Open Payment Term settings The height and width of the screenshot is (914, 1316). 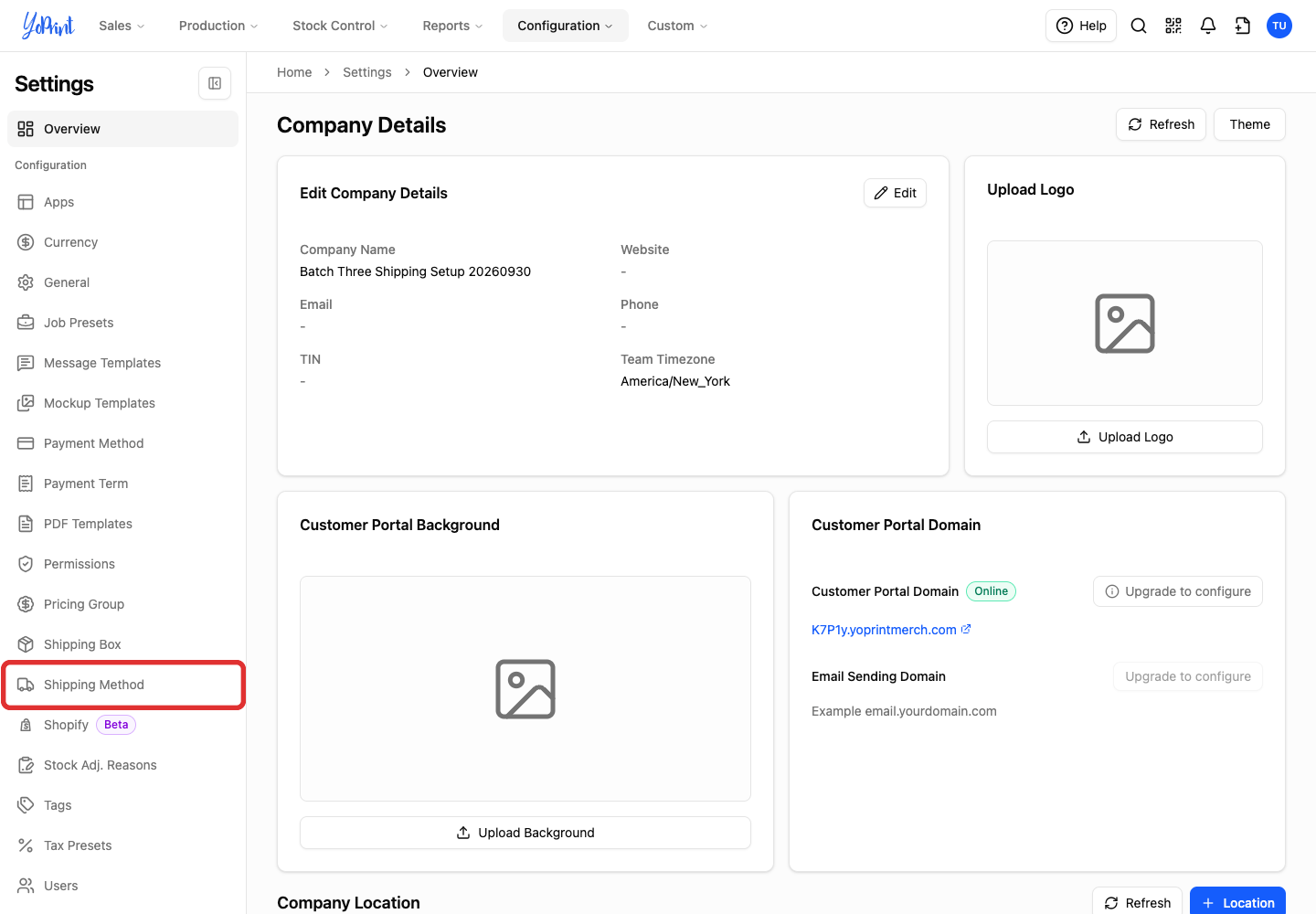pos(122,484)
